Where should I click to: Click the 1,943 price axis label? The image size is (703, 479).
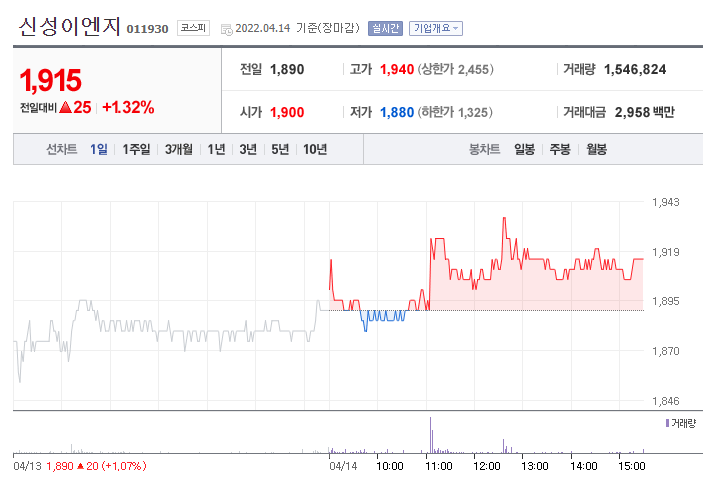[665, 202]
